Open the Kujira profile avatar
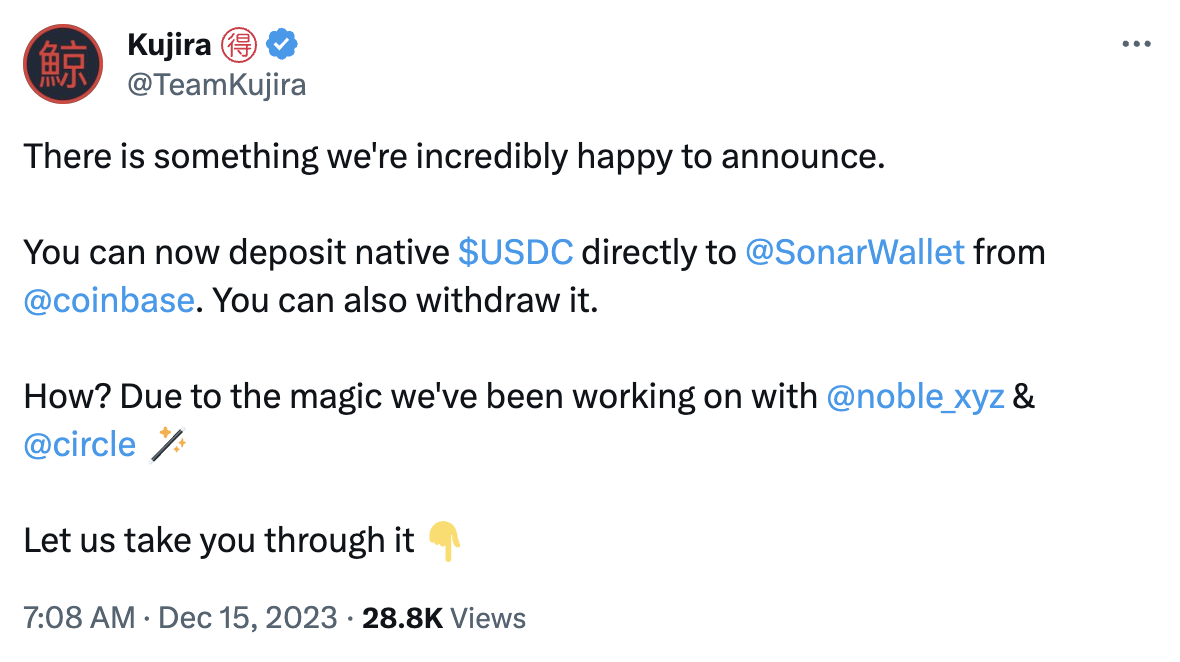 (64, 64)
